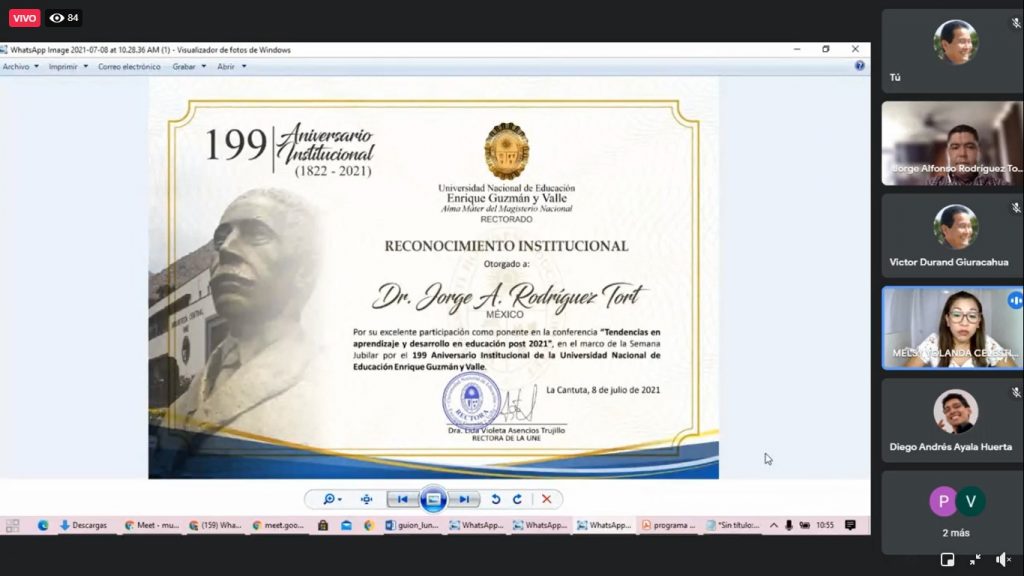Click the taskbar clock showing 10:55
Image resolution: width=1024 pixels, height=576 pixels.
click(825, 525)
